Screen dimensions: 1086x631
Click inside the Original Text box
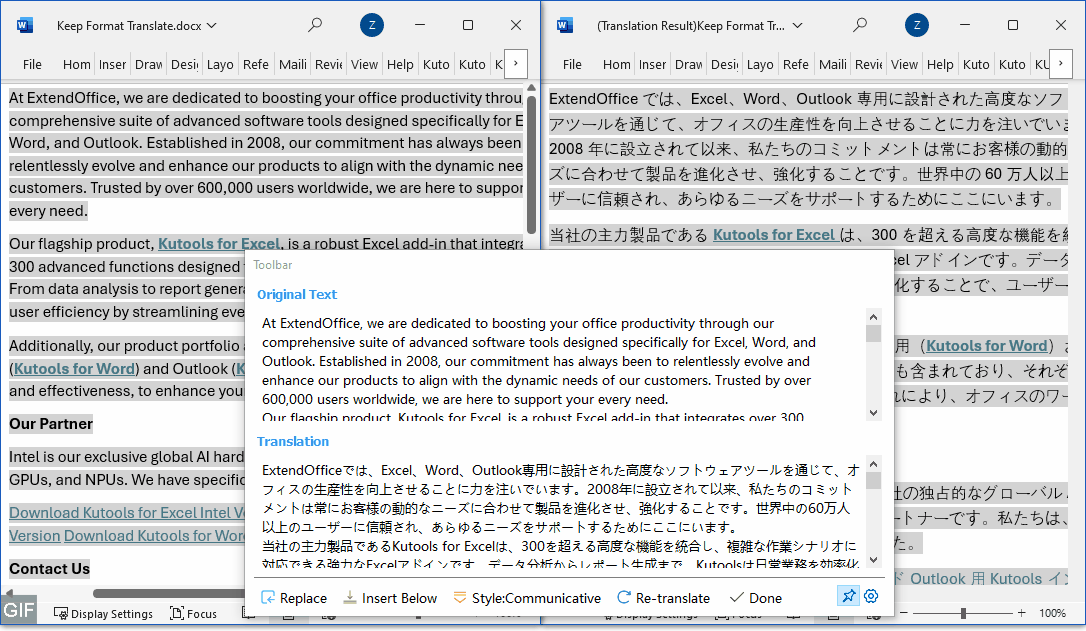pos(561,366)
